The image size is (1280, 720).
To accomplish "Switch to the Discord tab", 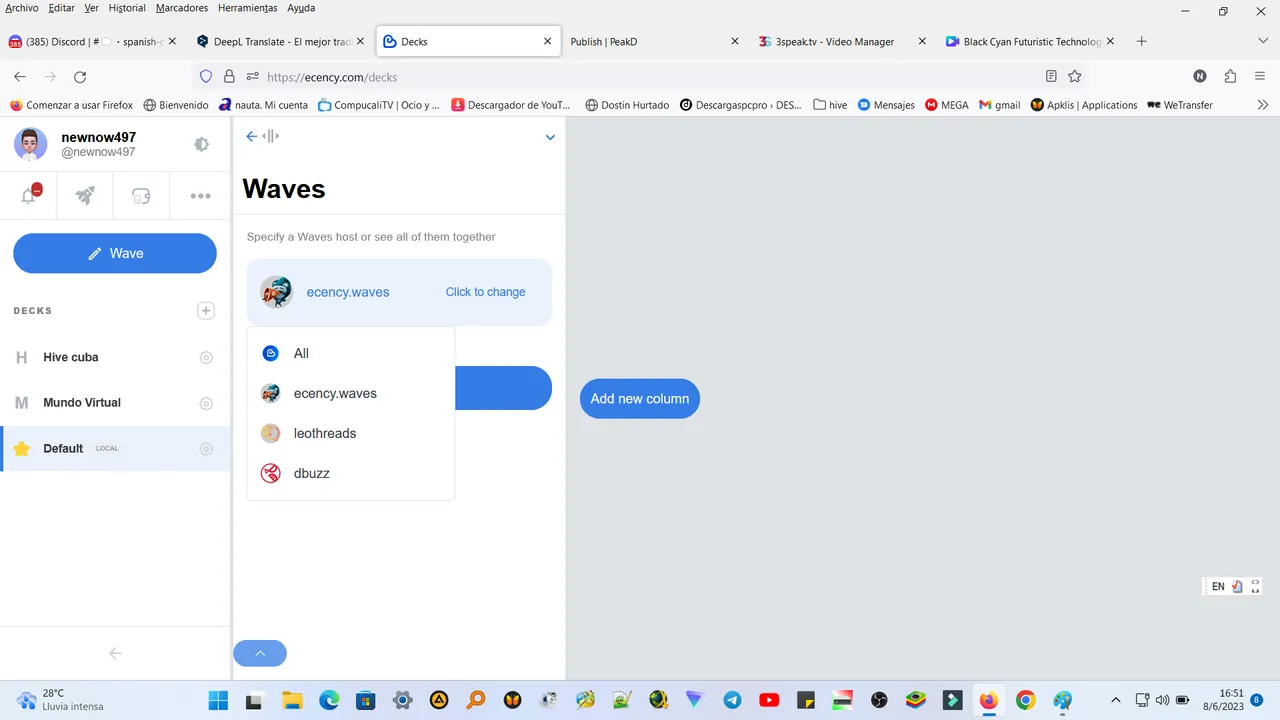I will (x=92, y=42).
